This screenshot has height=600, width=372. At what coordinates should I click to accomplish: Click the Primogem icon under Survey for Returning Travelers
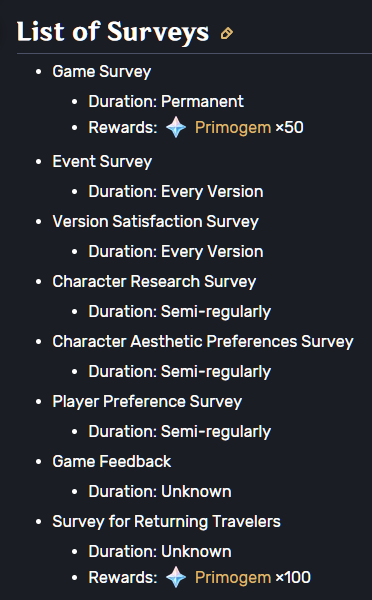tap(176, 577)
